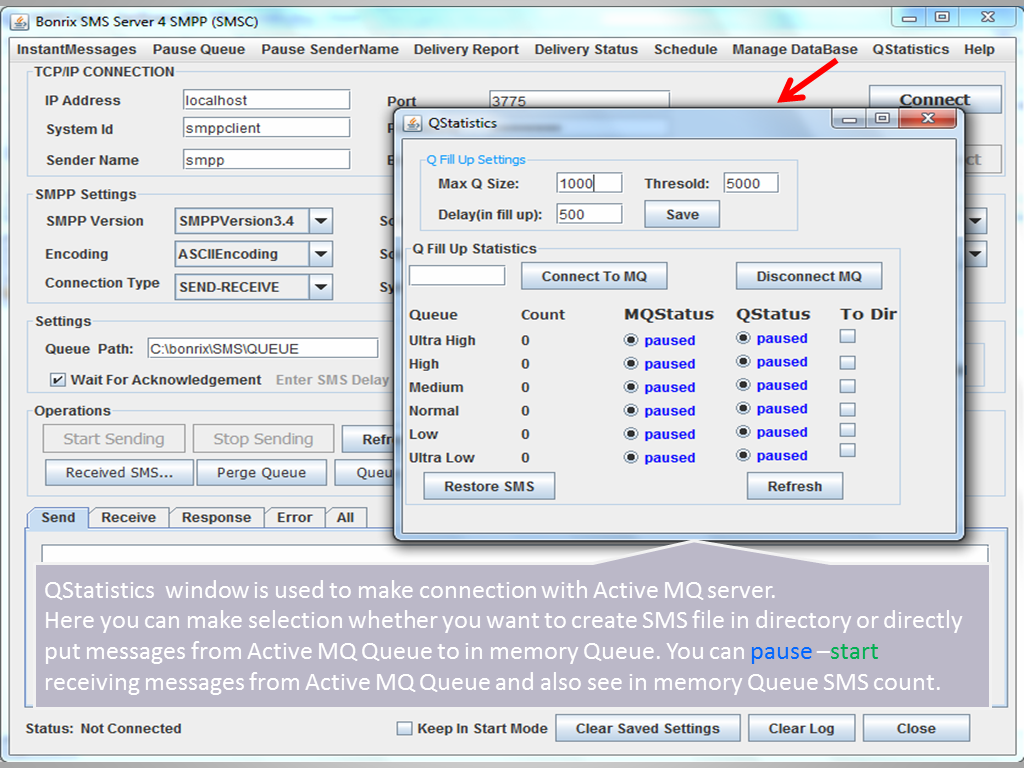Switch to the All tab
The height and width of the screenshot is (768, 1024).
345,517
